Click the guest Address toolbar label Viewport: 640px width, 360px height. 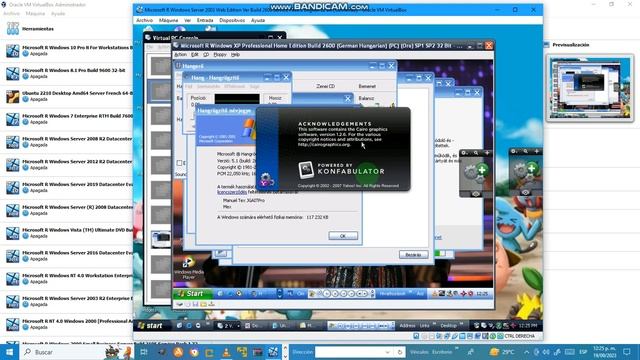coord(407,325)
